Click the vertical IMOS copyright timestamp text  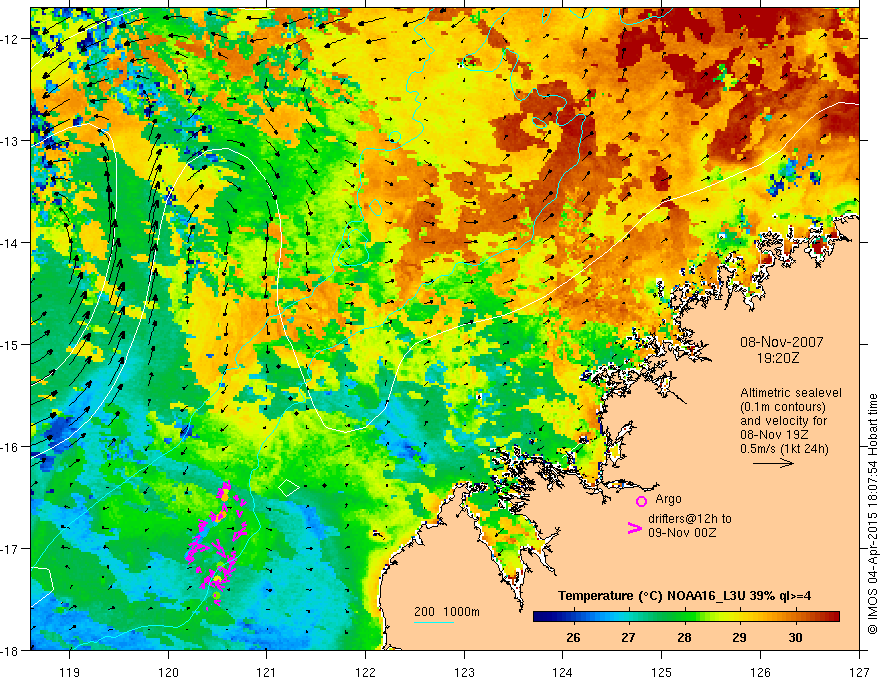pos(872,514)
